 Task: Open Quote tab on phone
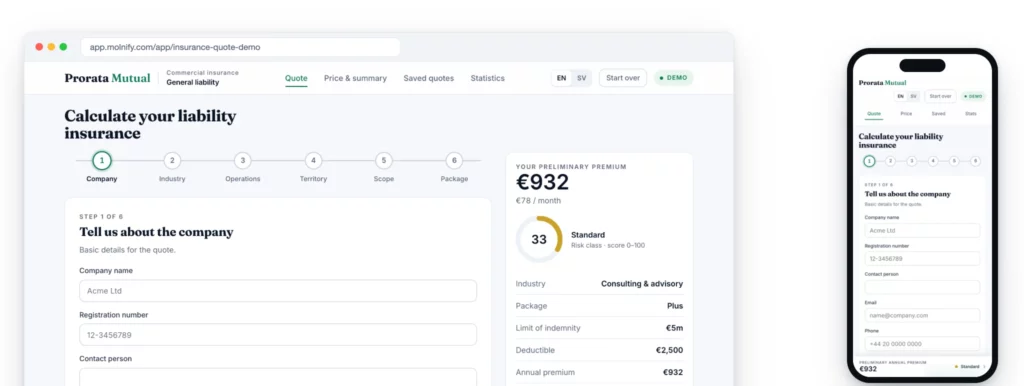pyautogui.click(x=873, y=114)
